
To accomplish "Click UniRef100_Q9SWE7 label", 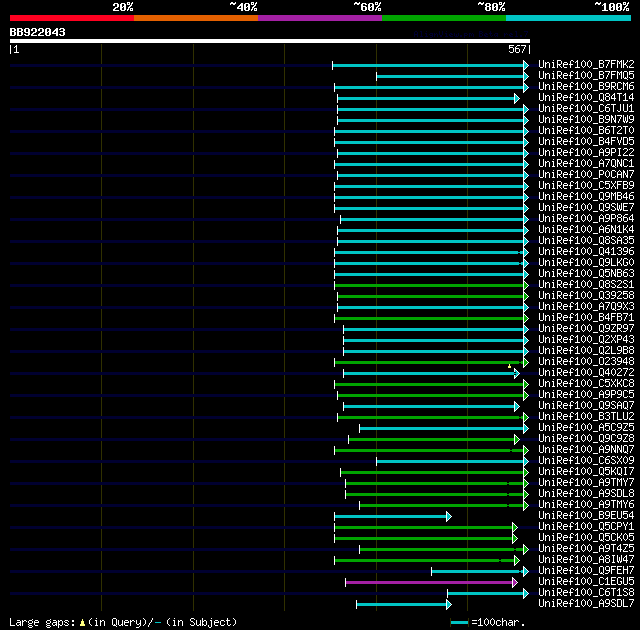I will click(586, 208).
